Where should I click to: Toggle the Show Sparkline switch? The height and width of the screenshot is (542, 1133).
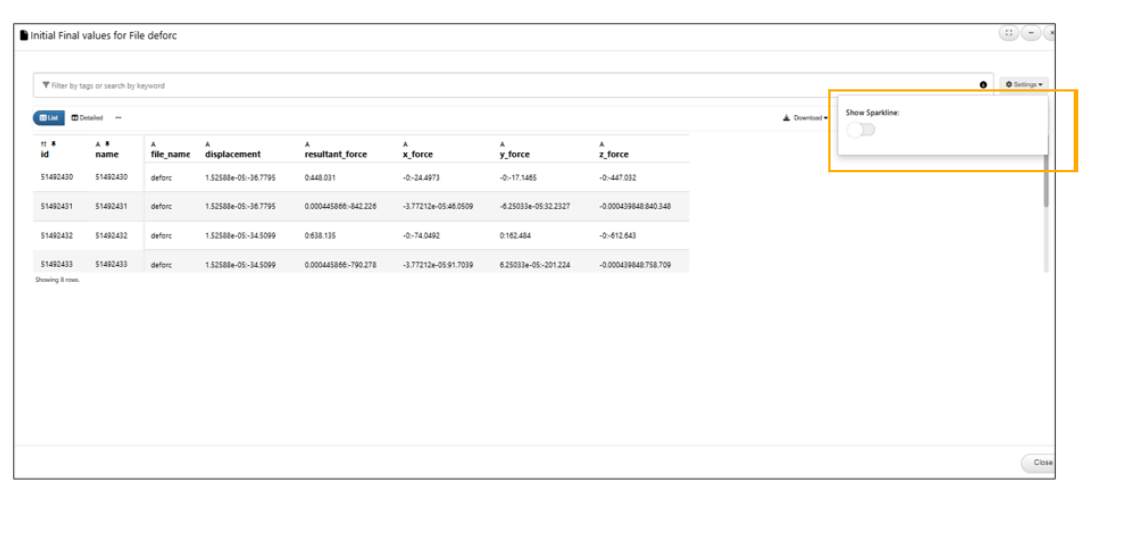[860, 129]
